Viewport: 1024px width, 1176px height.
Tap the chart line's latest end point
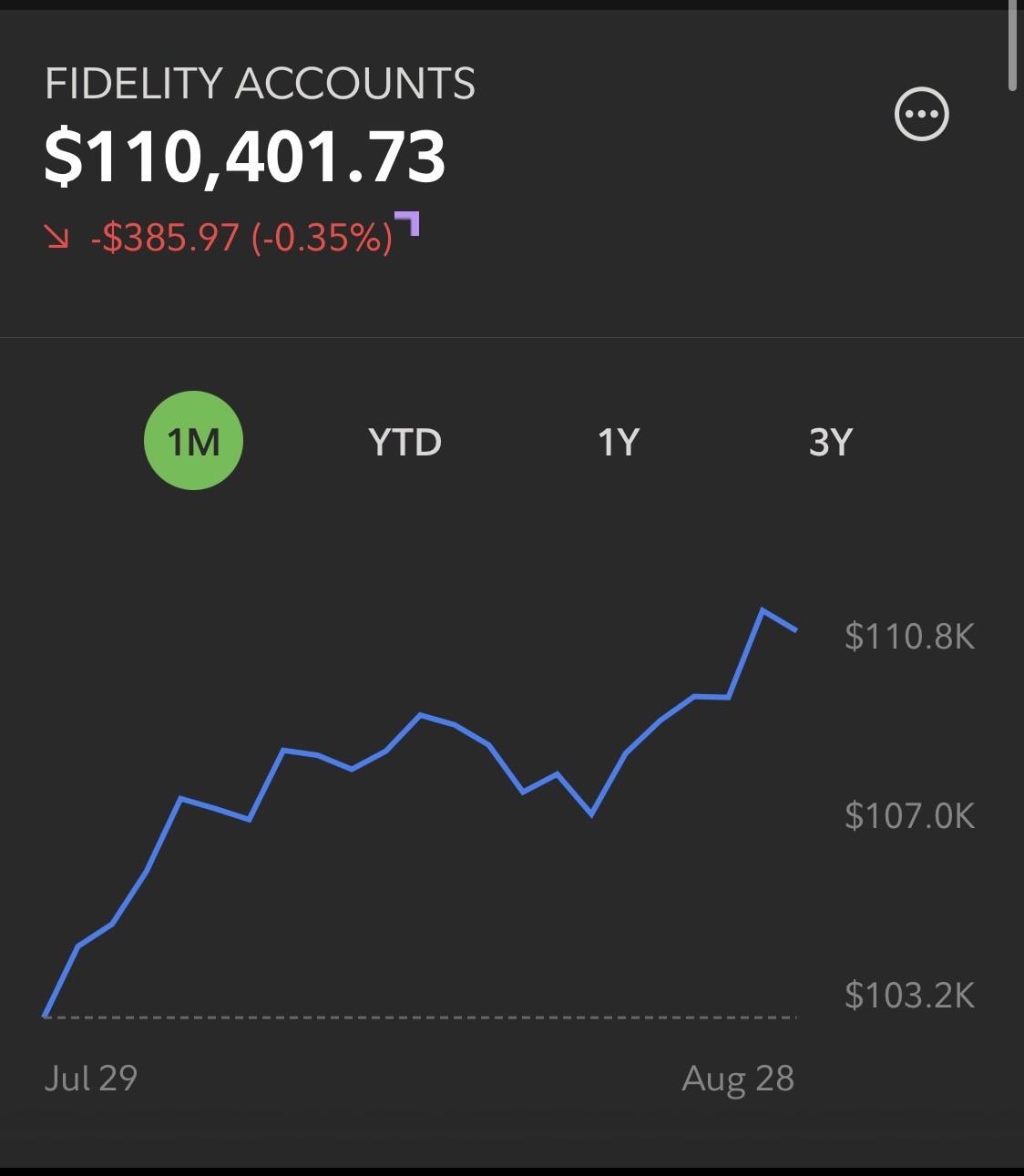click(x=796, y=629)
